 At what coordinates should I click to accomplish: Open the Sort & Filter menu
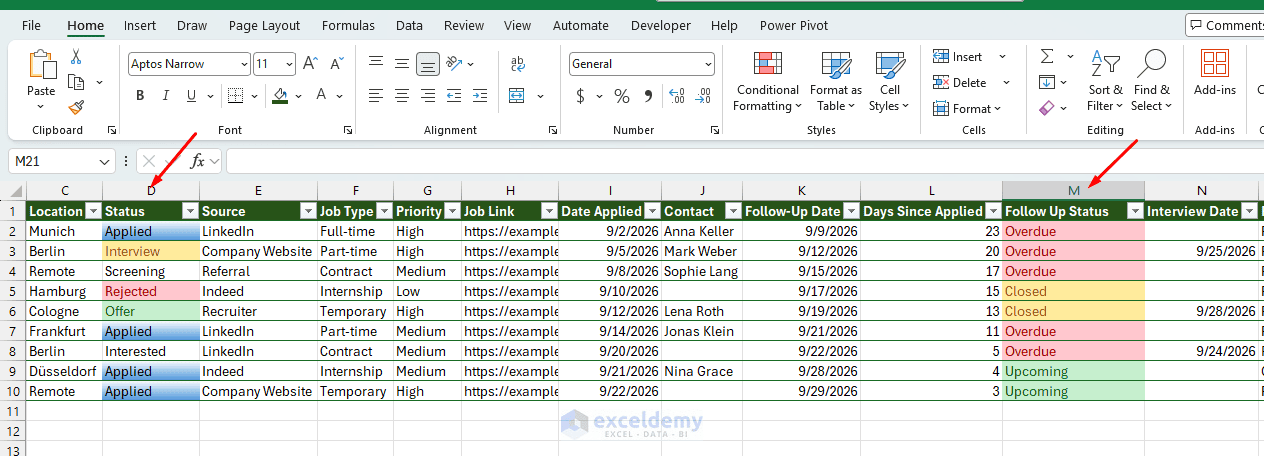pyautogui.click(x=1106, y=81)
